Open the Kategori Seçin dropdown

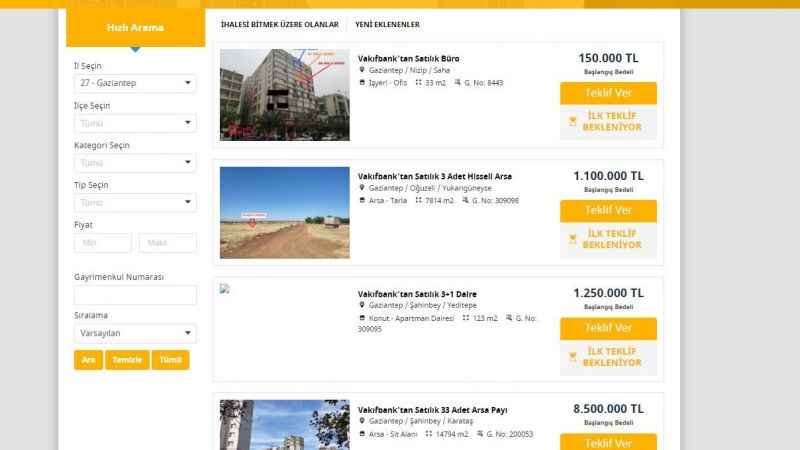pyautogui.click(x=135, y=163)
